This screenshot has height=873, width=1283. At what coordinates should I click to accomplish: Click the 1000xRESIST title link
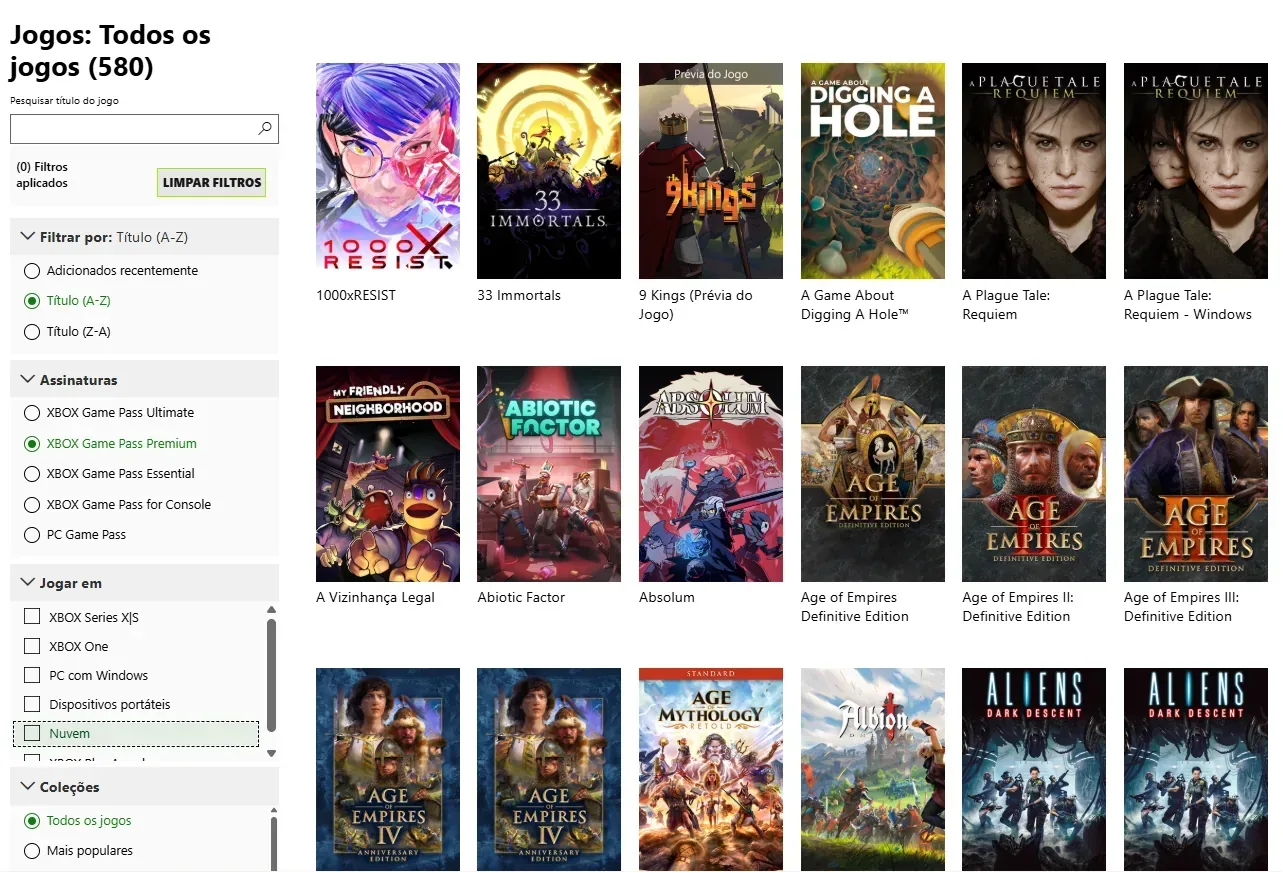tap(356, 296)
